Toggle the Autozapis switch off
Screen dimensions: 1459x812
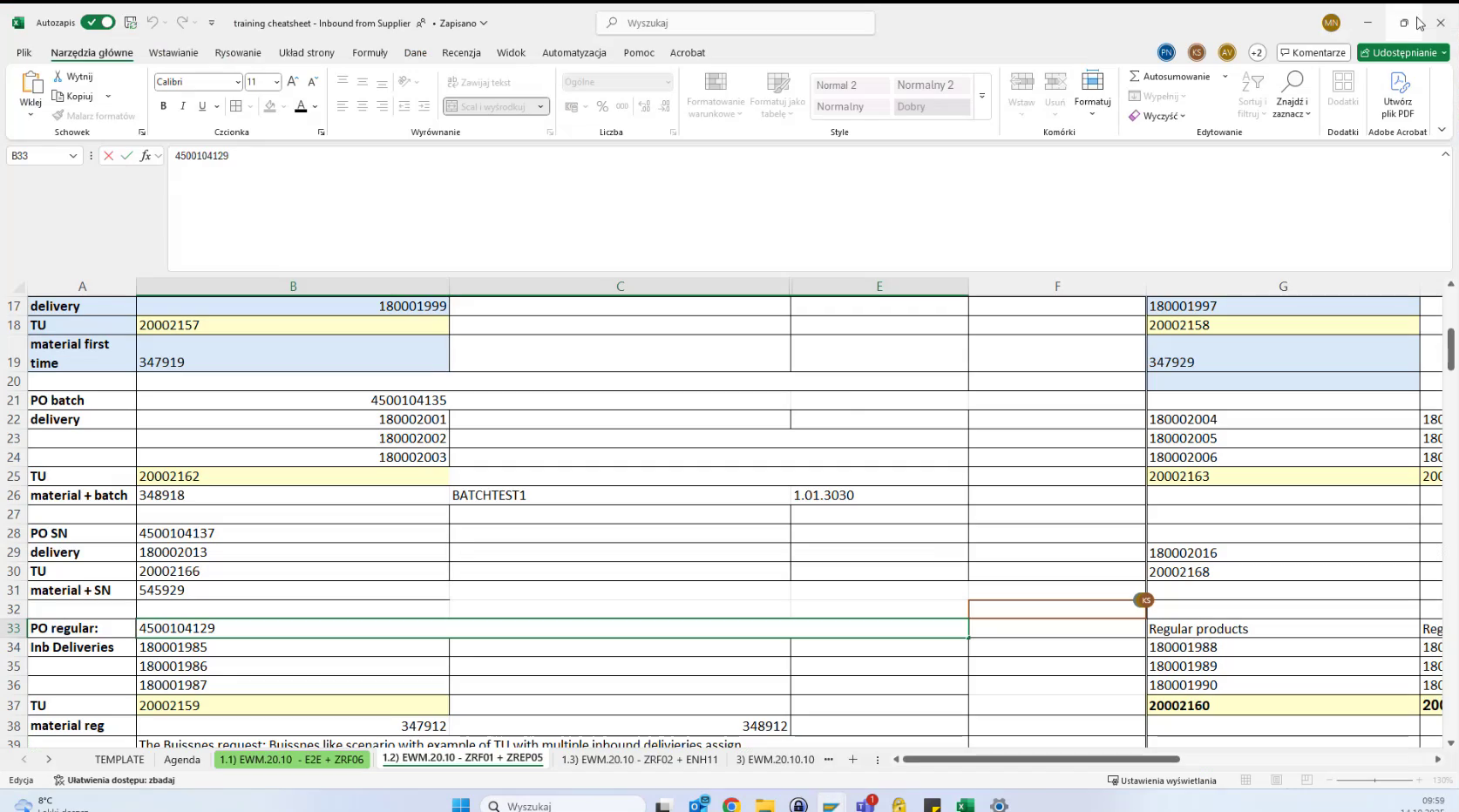point(98,23)
